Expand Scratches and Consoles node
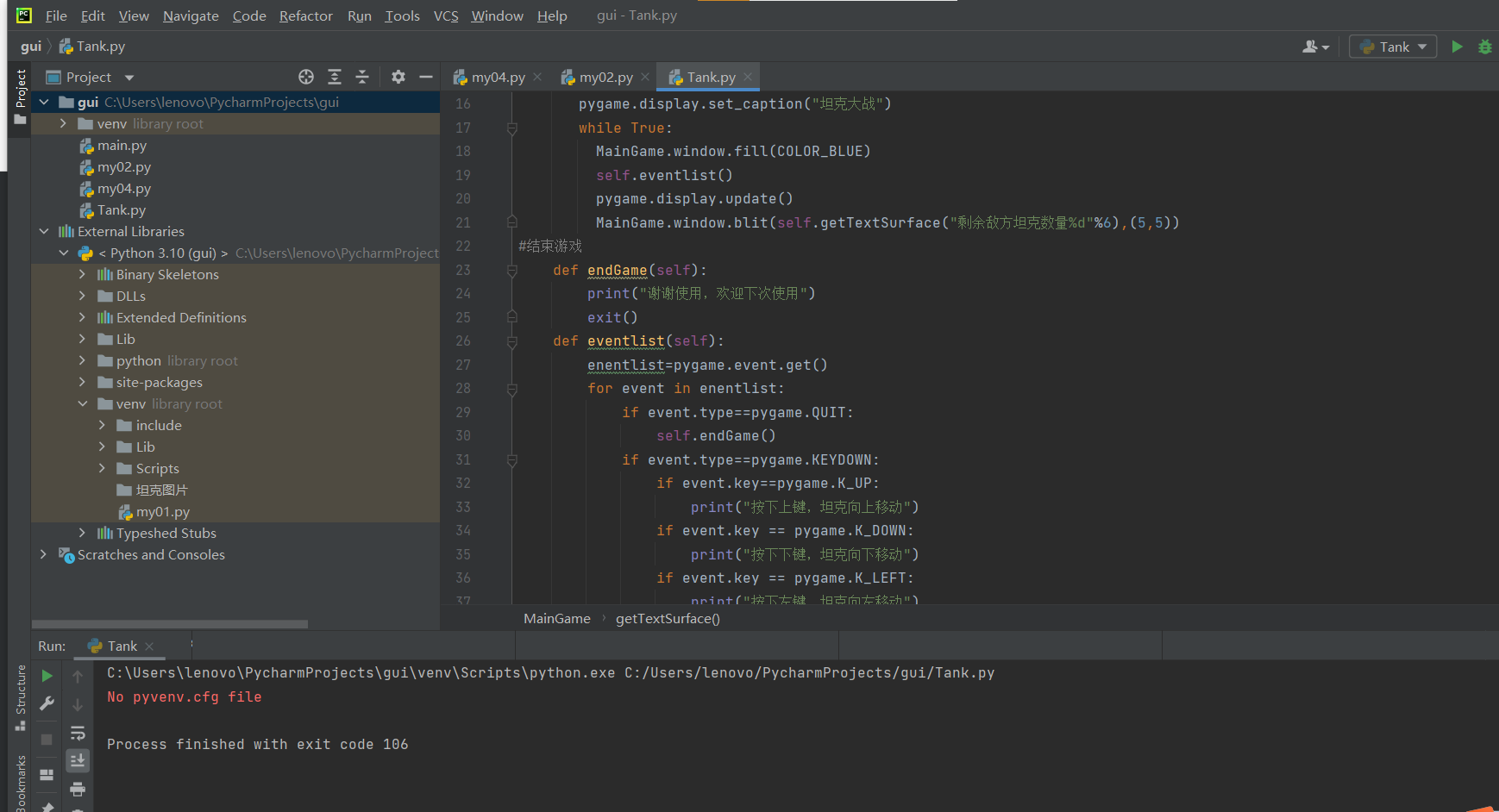Viewport: 1499px width, 812px height. (x=44, y=554)
